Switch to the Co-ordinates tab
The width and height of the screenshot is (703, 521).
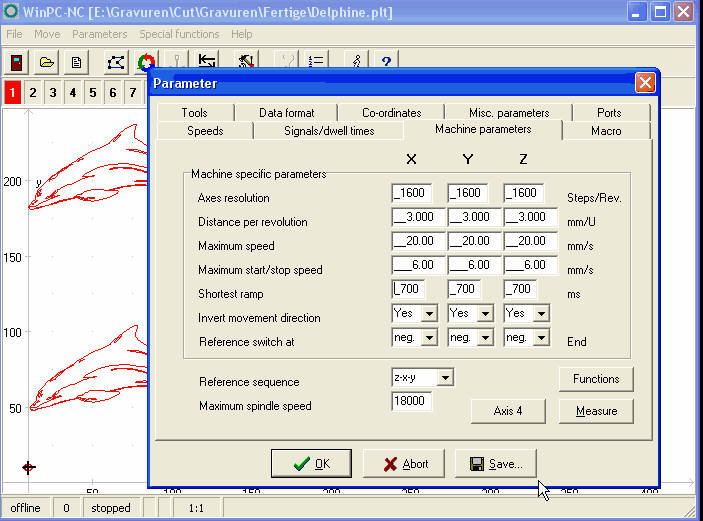pyautogui.click(x=391, y=113)
